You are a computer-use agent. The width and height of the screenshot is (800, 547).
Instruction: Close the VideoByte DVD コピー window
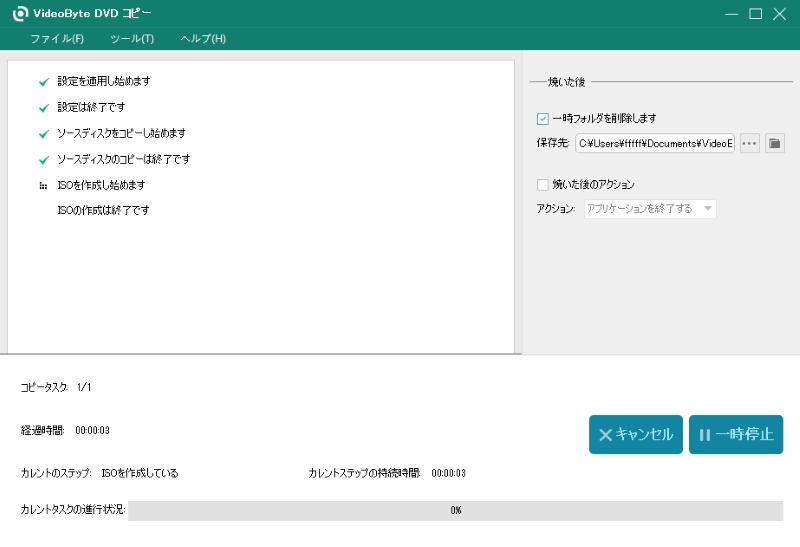click(780, 14)
